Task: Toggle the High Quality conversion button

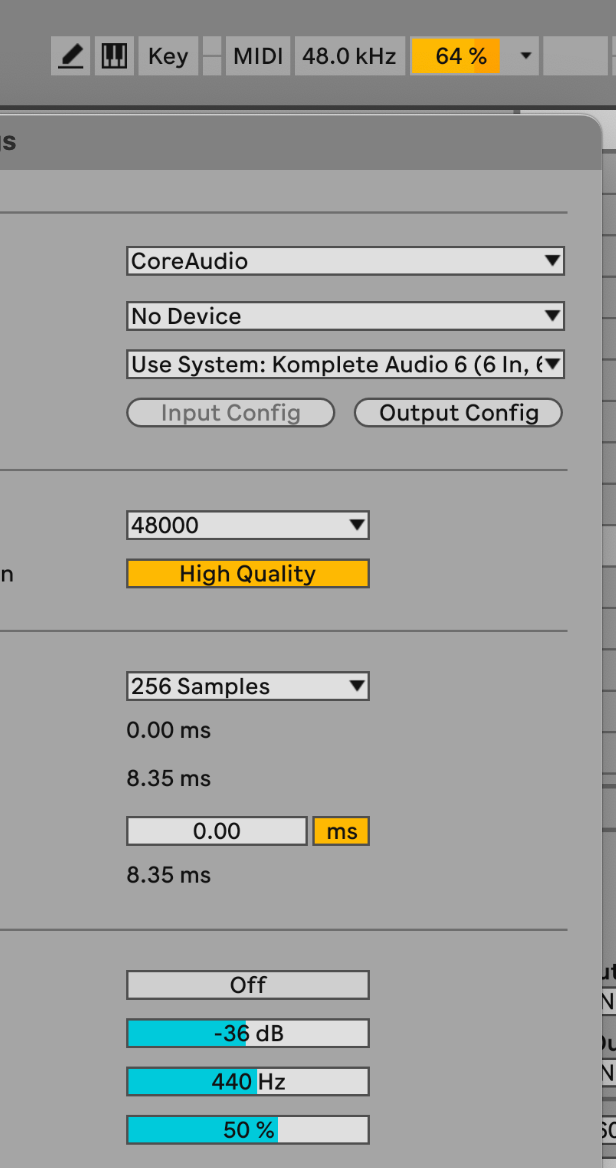Action: pyautogui.click(x=247, y=574)
